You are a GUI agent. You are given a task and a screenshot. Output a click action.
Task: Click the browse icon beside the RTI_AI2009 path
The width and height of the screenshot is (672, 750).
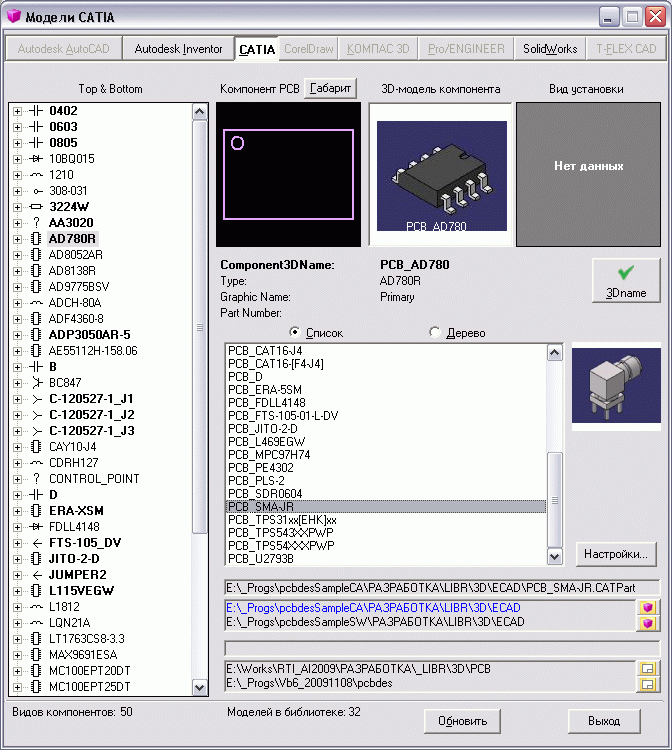click(648, 668)
